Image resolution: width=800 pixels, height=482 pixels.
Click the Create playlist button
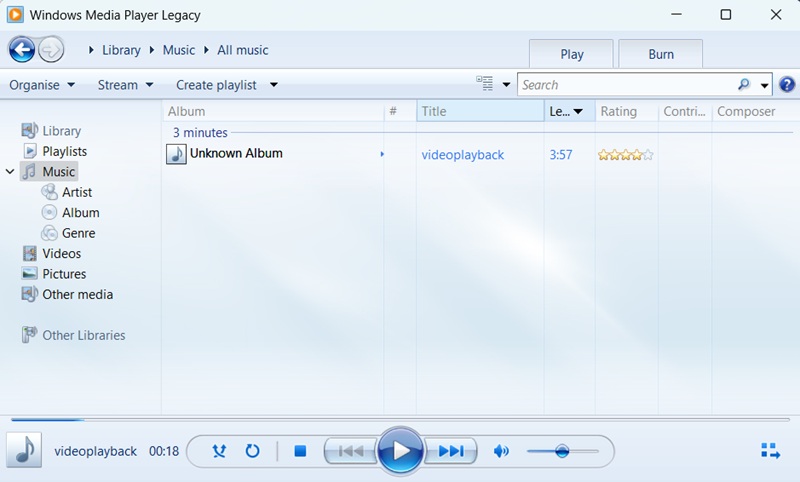click(216, 85)
